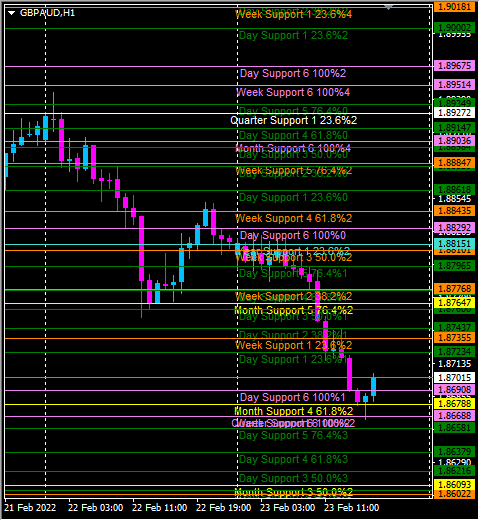480x521 pixels.
Task: Select the Day Support 6 100%0 label
Action: click(x=293, y=235)
